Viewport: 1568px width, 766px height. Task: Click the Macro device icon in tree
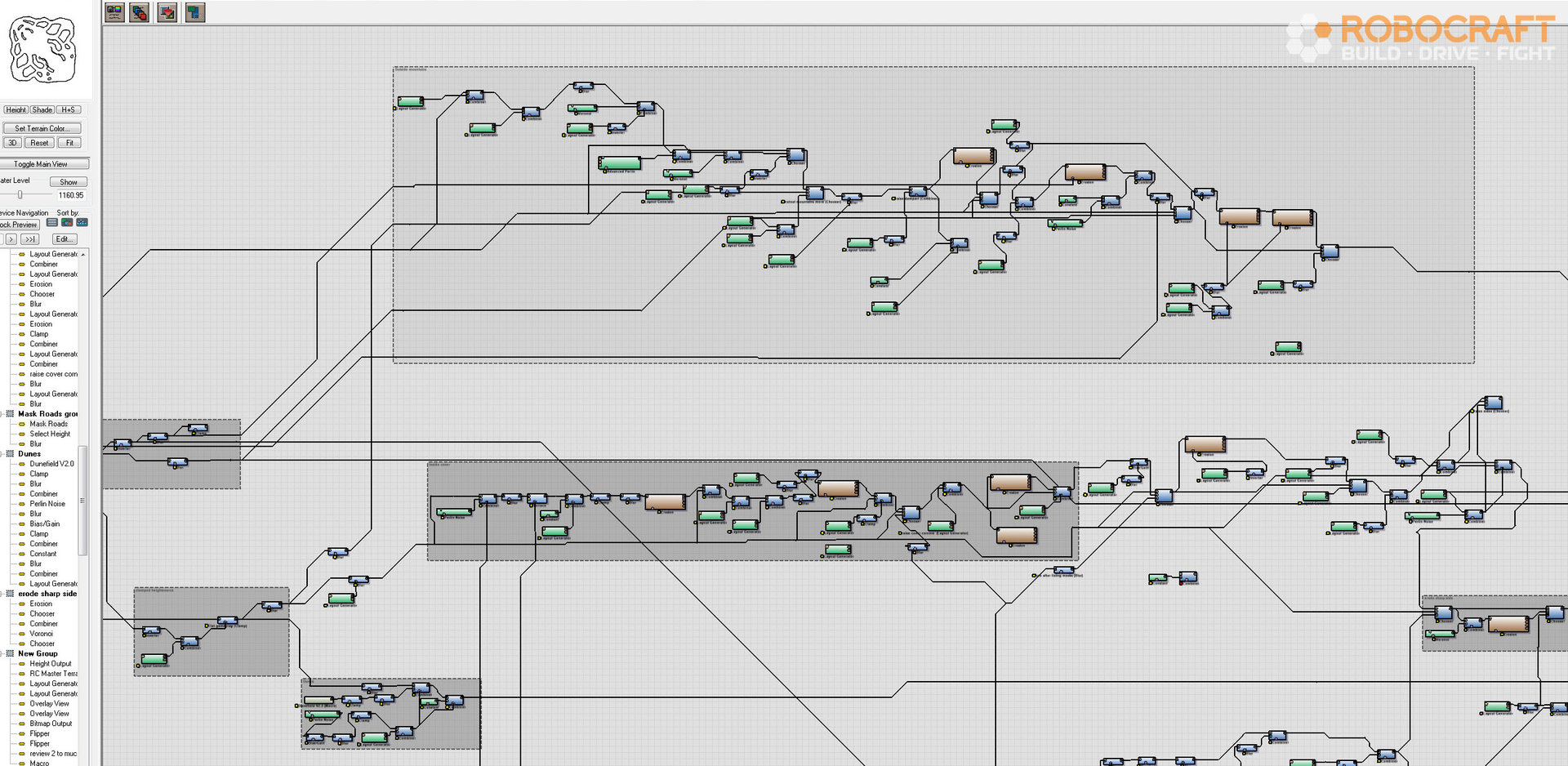pyautogui.click(x=22, y=763)
